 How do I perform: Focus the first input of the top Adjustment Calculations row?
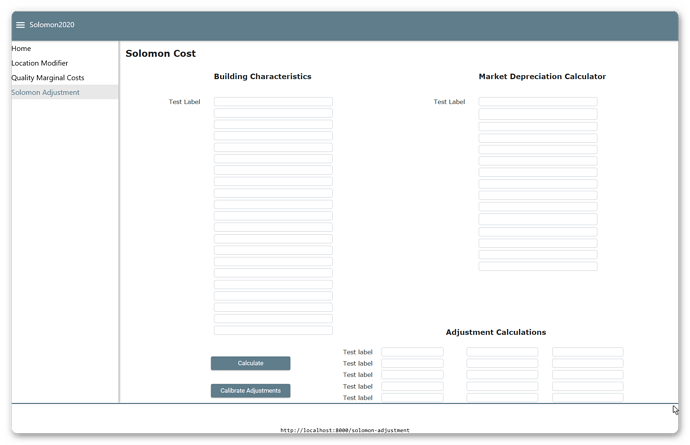coord(412,352)
